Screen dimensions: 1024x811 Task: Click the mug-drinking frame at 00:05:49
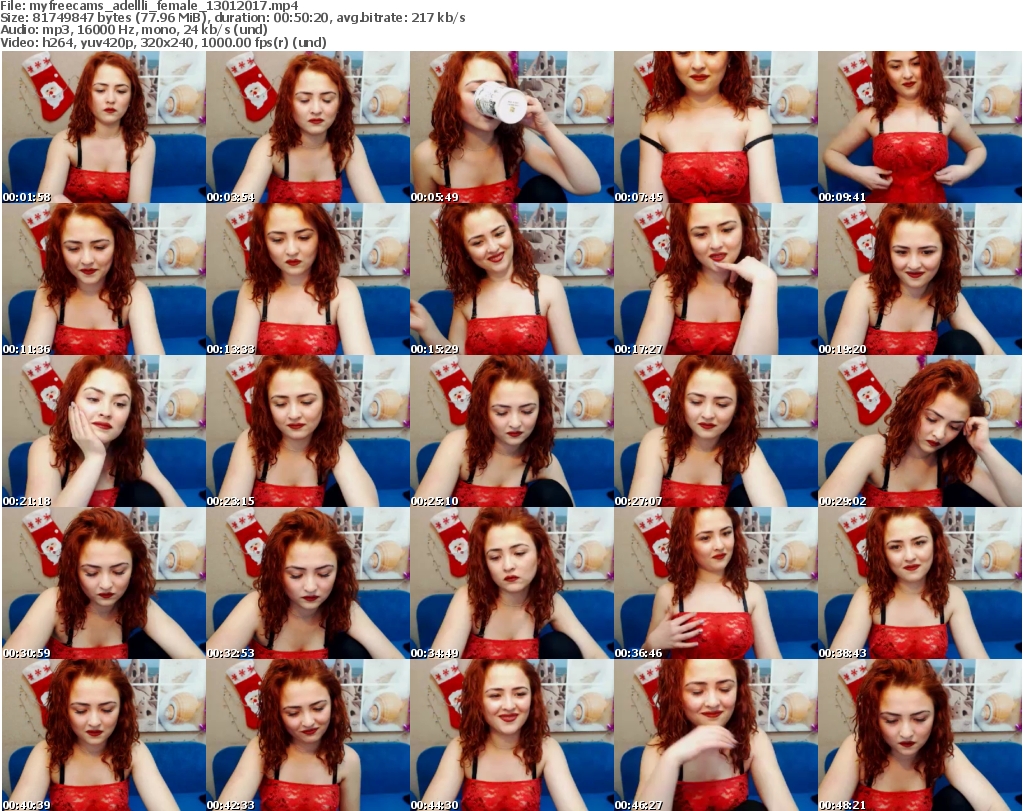click(512, 127)
